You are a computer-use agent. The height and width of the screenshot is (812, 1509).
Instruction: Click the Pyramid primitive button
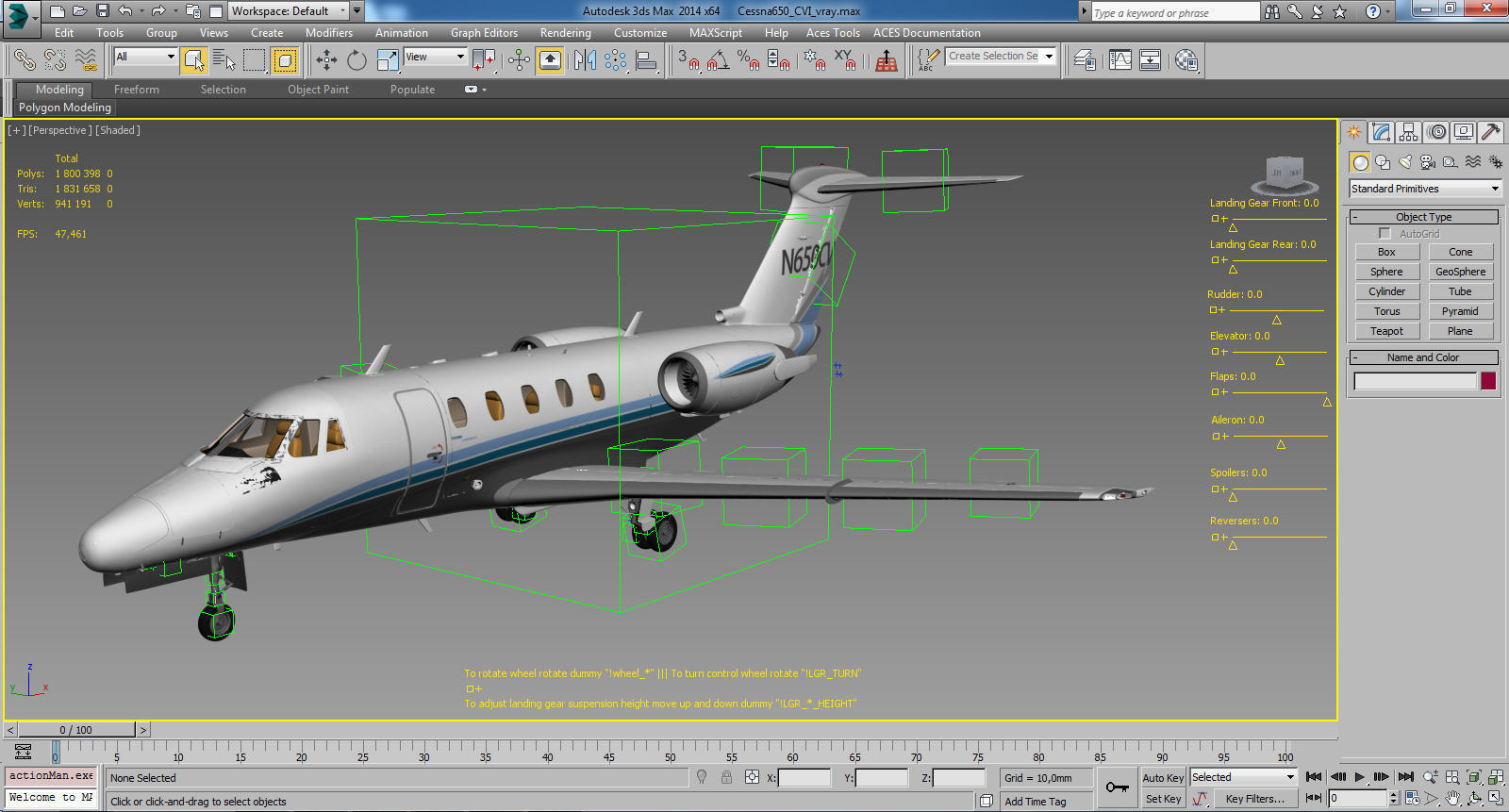[1460, 311]
